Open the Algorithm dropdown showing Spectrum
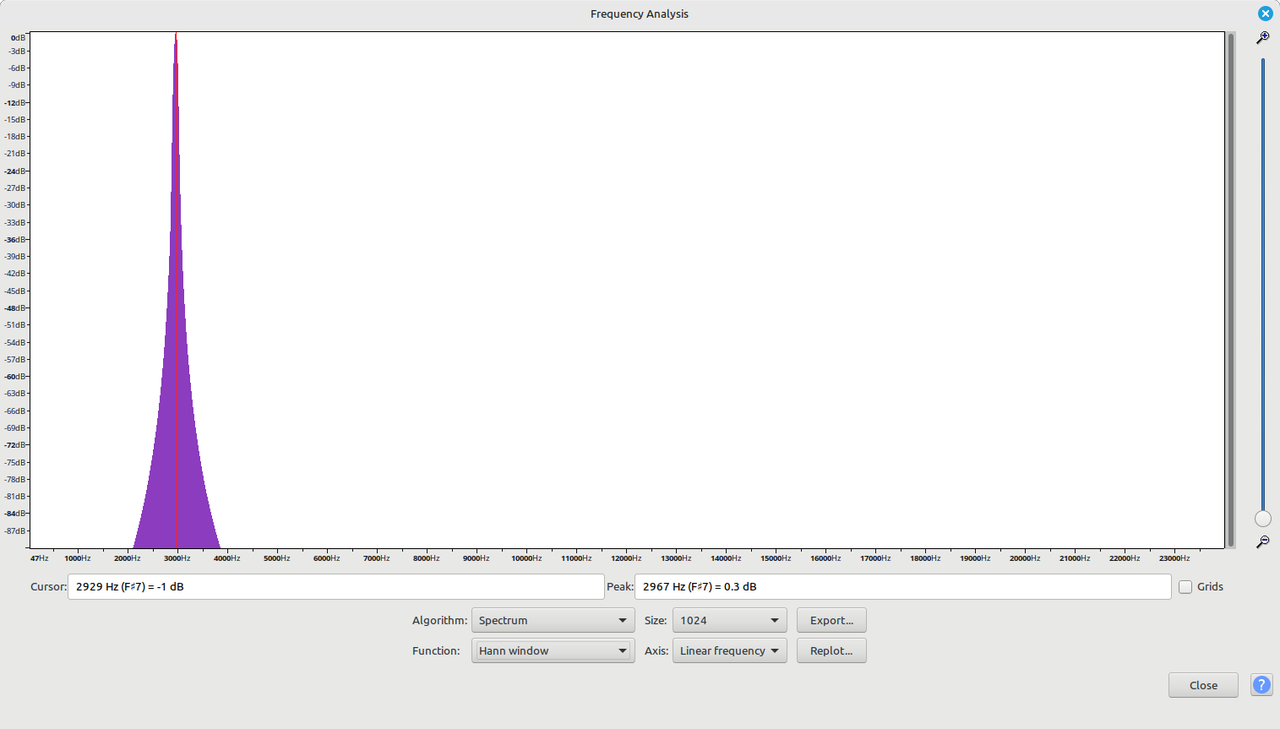 (x=552, y=621)
